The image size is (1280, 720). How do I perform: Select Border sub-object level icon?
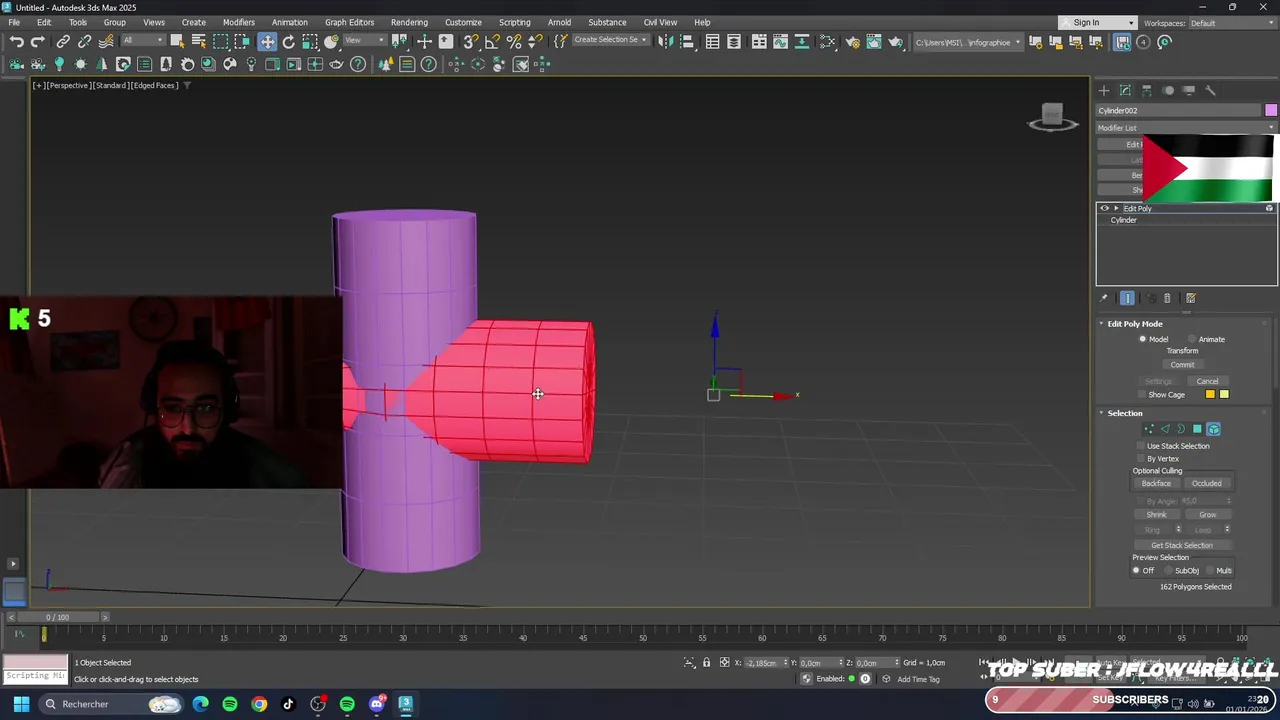(1181, 429)
